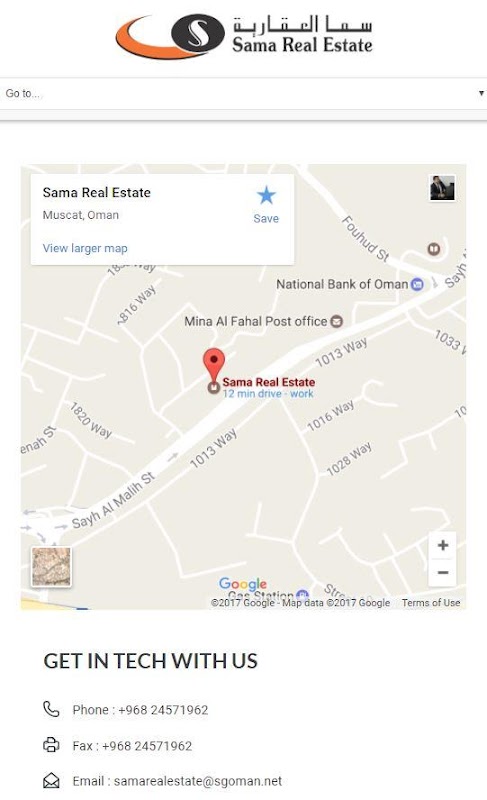The image size is (487, 800).
Task: Zoom in the map with plus button
Action: pyautogui.click(x=443, y=545)
